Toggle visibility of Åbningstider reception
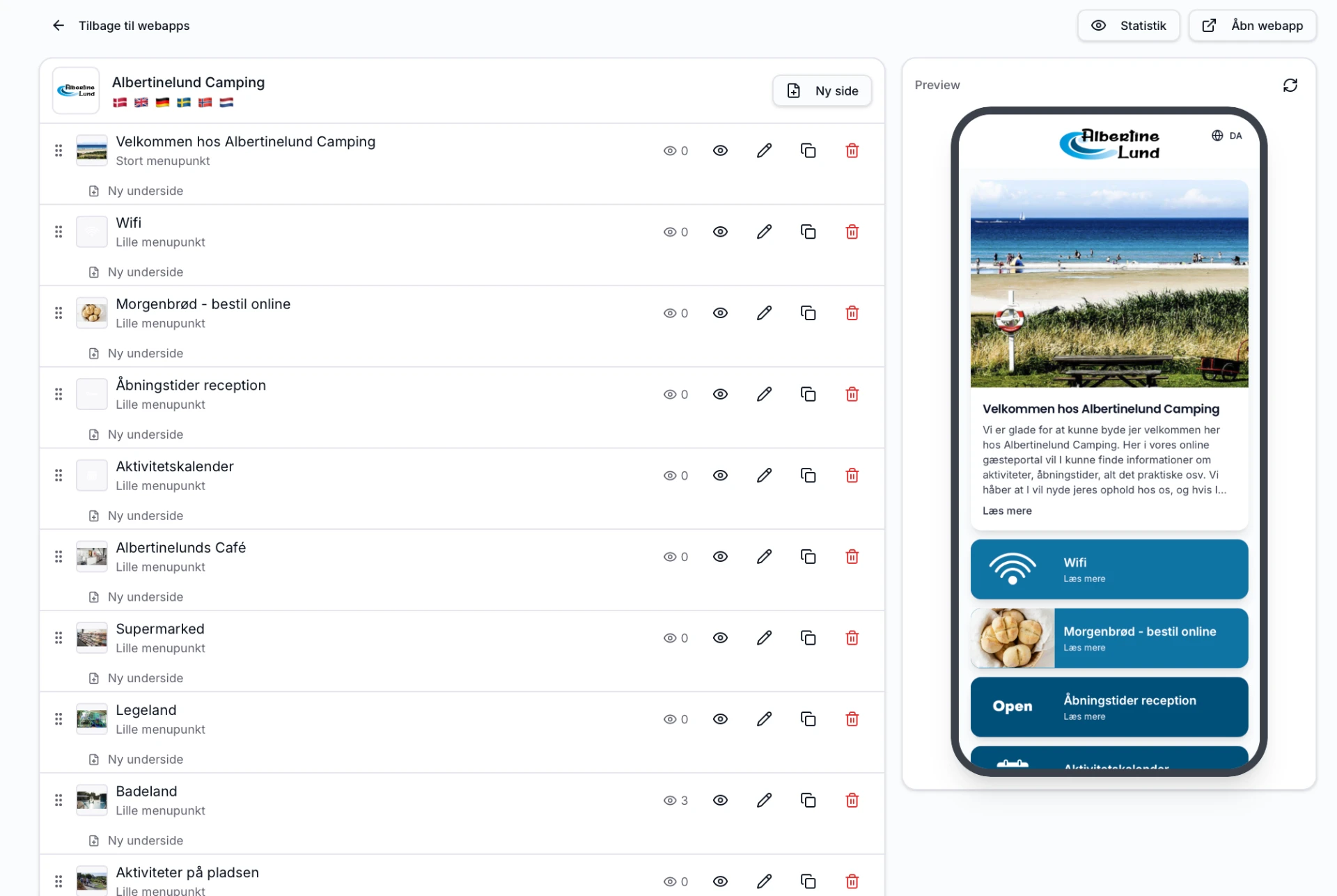The width and height of the screenshot is (1337, 896). click(720, 394)
